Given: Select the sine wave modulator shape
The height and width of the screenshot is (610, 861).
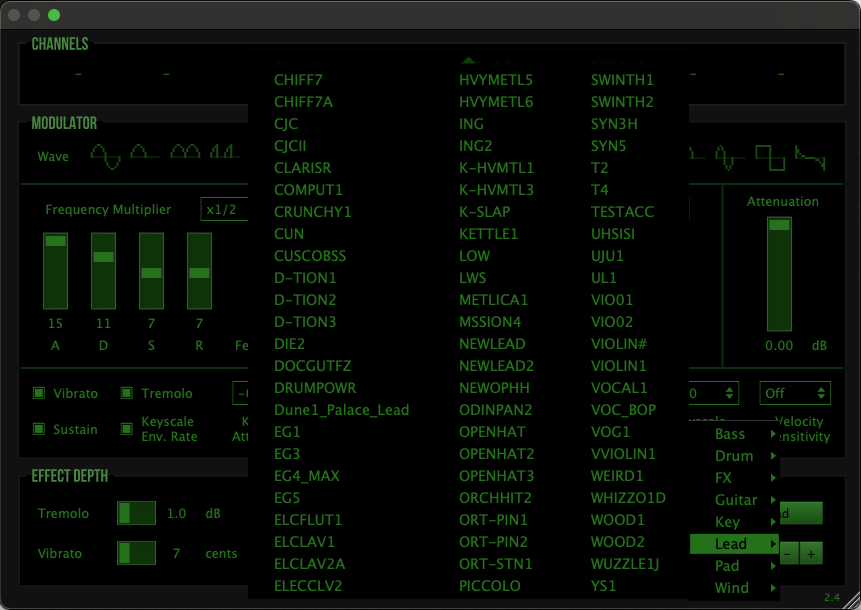Looking at the screenshot, I should point(105,155).
